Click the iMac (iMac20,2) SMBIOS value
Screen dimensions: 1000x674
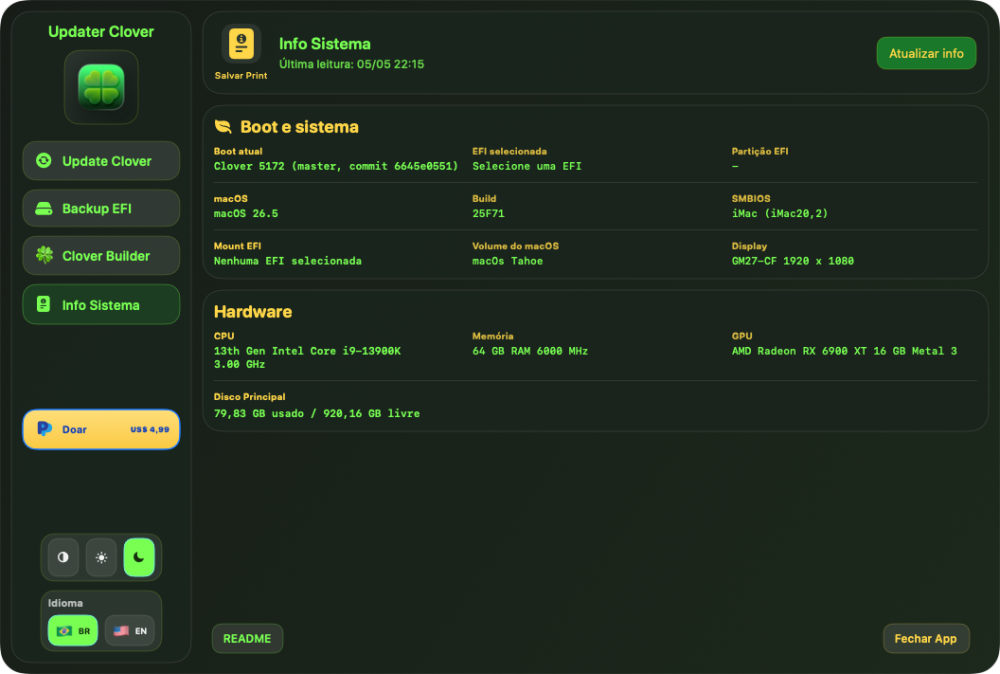779,213
